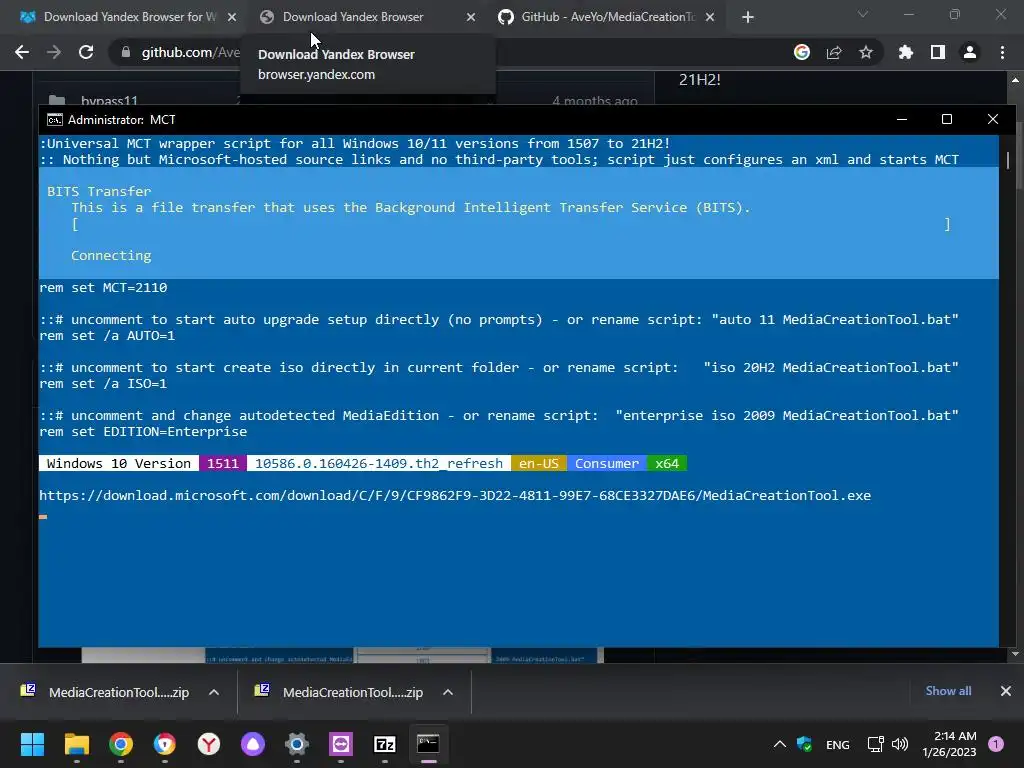Click the Consumer edition label in console
This screenshot has height=768, width=1024.
607,464
